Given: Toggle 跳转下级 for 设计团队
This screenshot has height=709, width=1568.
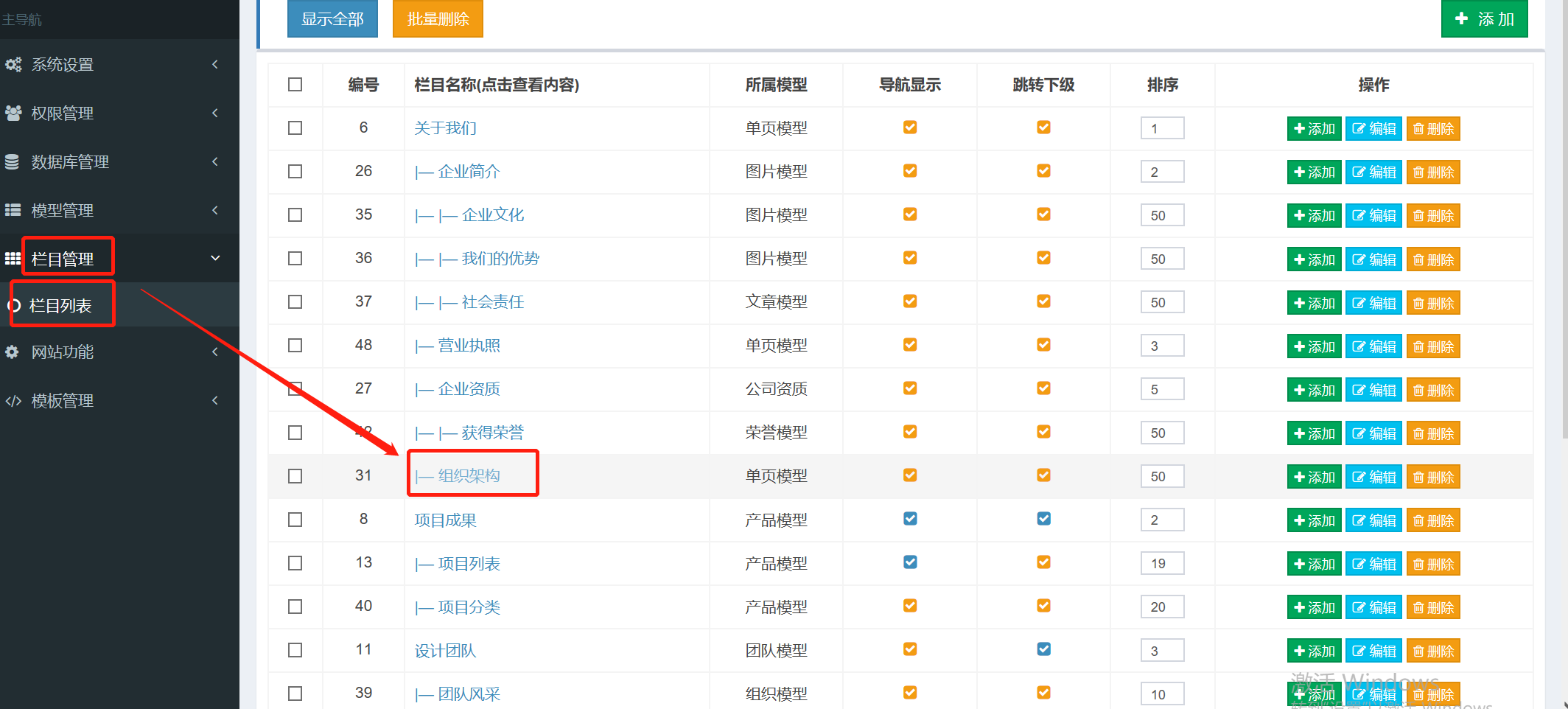Looking at the screenshot, I should [x=1043, y=649].
